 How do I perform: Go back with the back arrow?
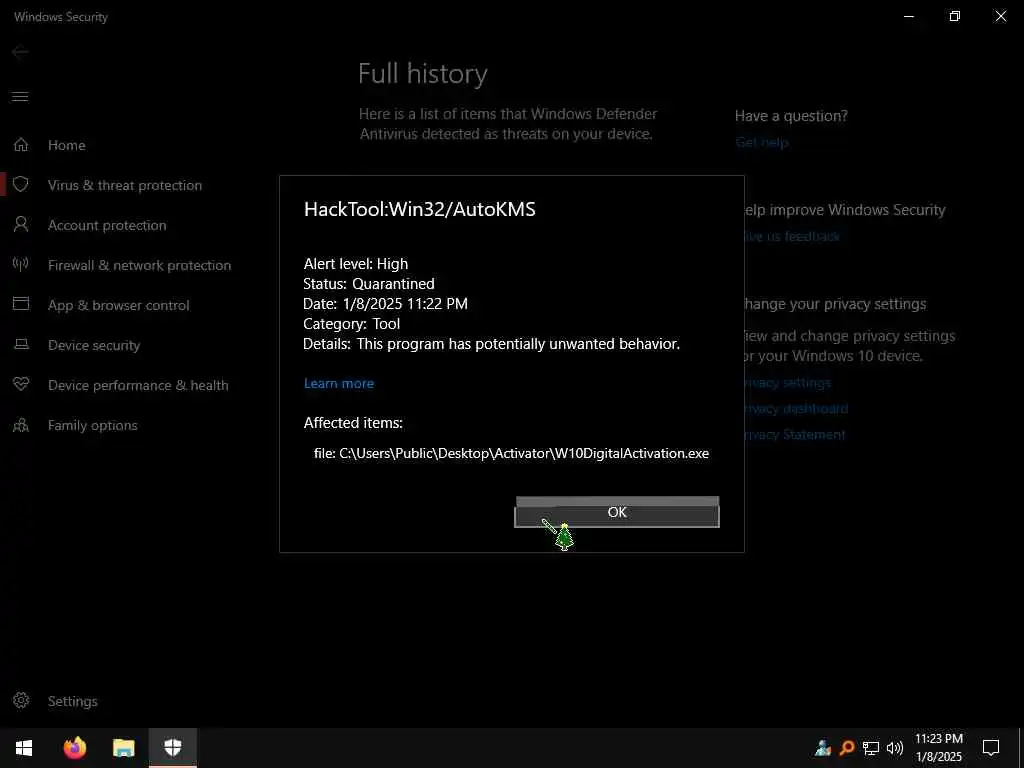pos(20,52)
